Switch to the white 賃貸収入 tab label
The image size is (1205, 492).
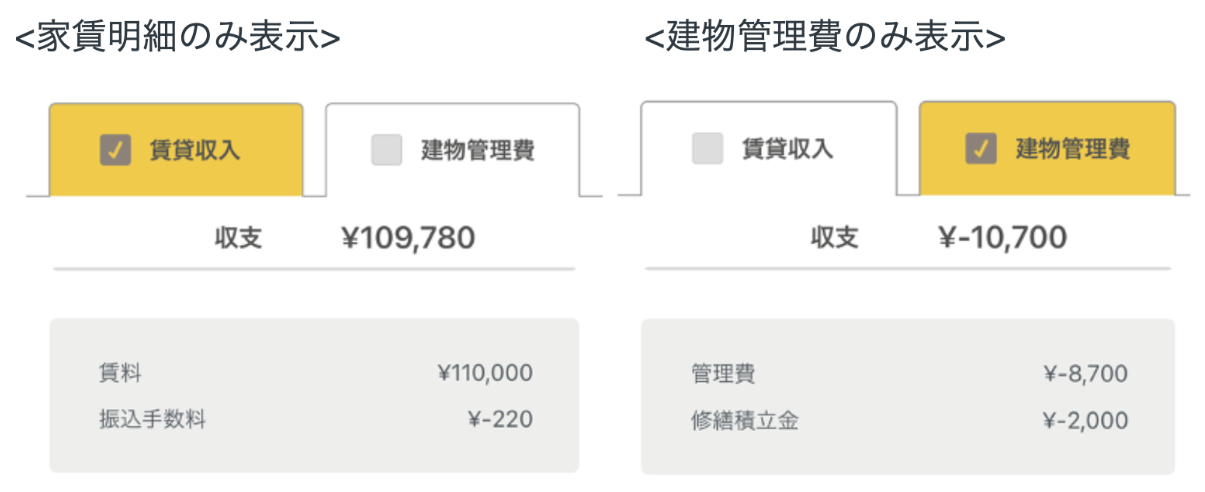[787, 149]
